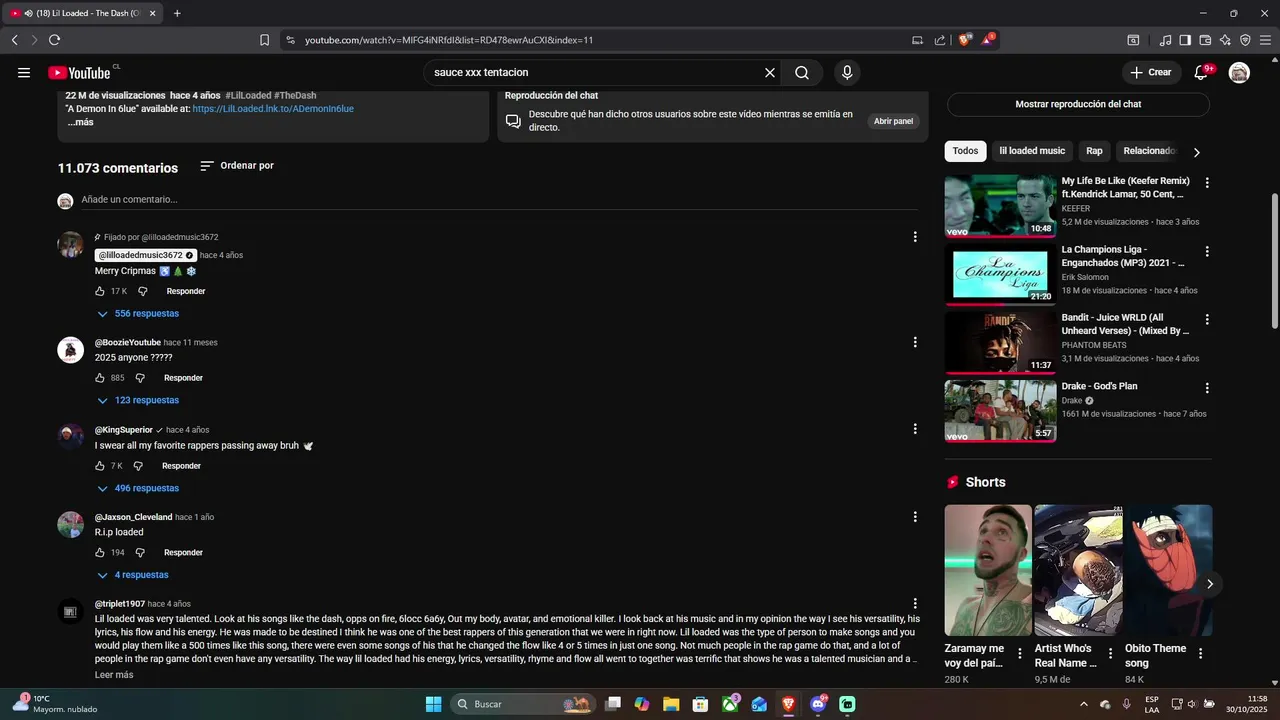Expand 496 respuestas replies
The height and width of the screenshot is (720, 1280).
138,488
